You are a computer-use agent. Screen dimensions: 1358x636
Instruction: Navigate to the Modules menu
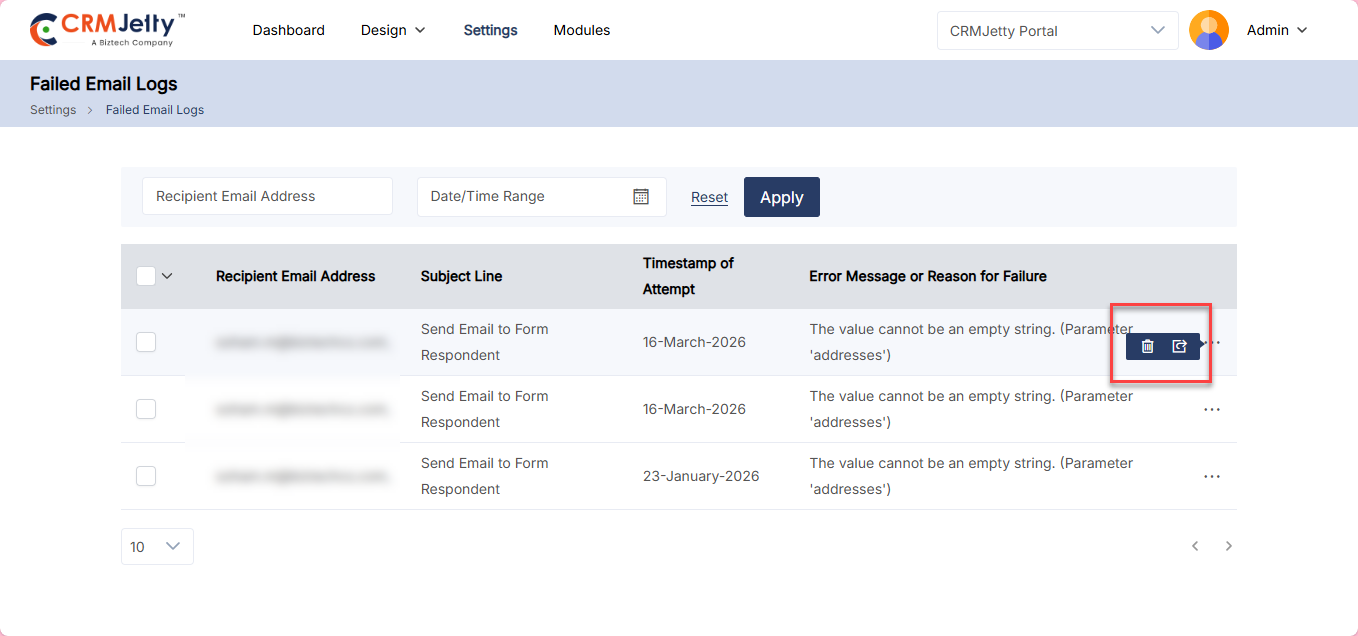coord(581,30)
